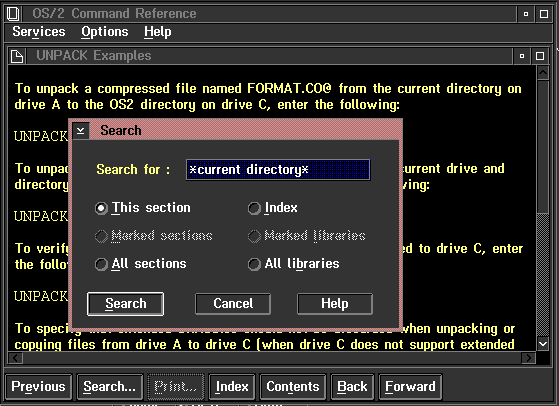Click the horizontal scrollbar left arrow
559x406 pixels.
coord(16,358)
